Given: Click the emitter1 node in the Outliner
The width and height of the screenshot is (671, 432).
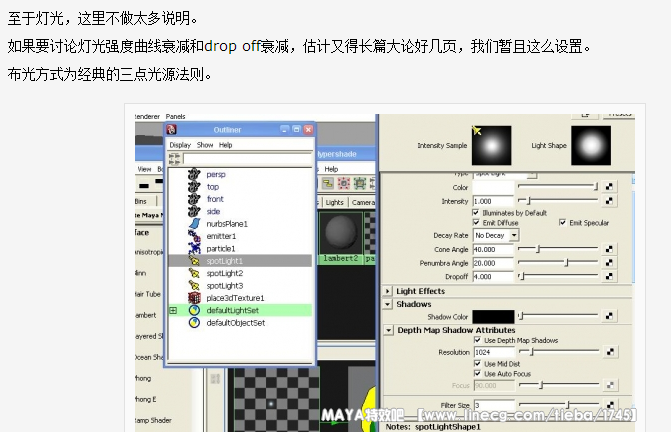Looking at the screenshot, I should (220, 236).
